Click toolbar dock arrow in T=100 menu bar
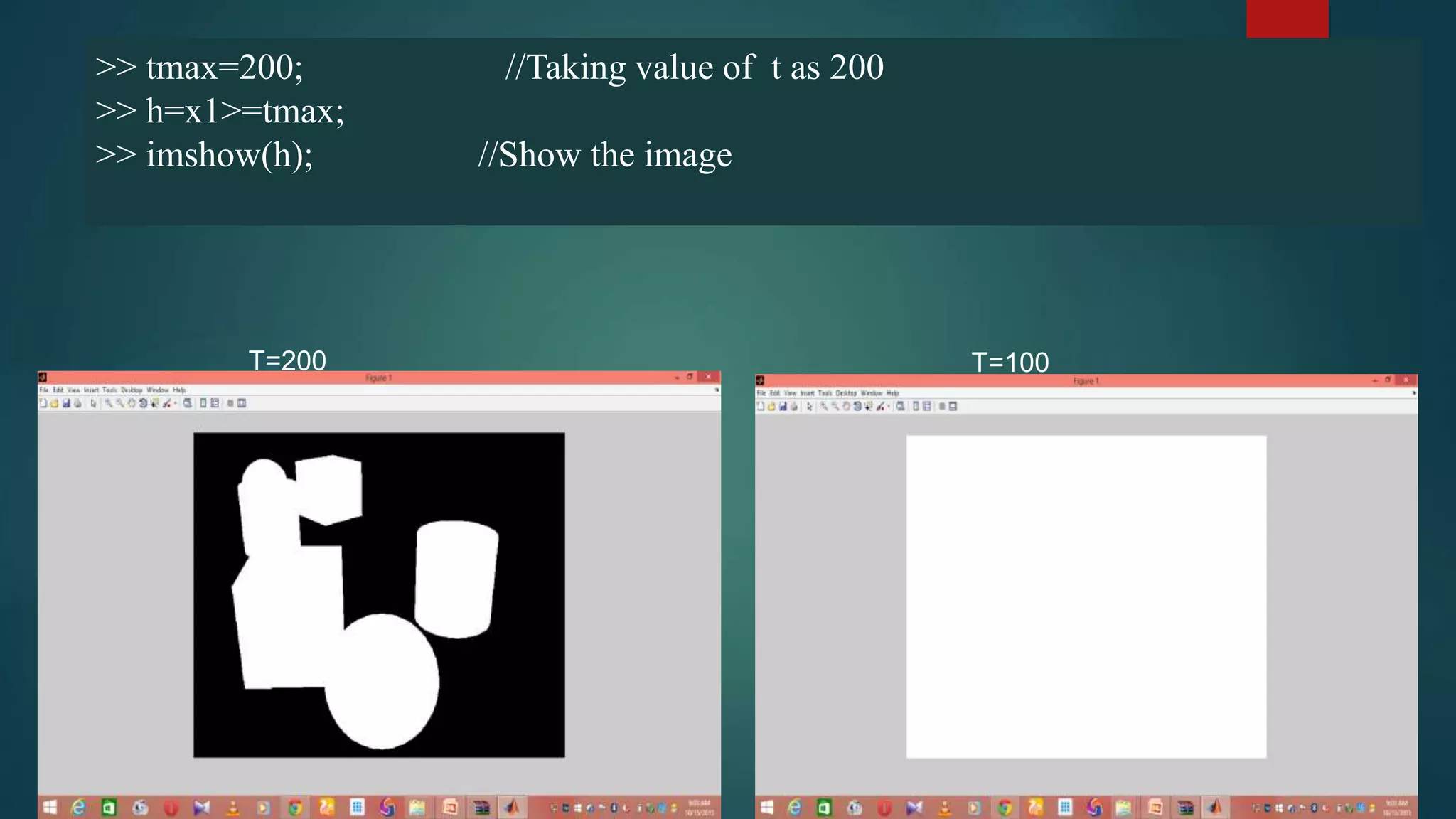 point(1413,392)
